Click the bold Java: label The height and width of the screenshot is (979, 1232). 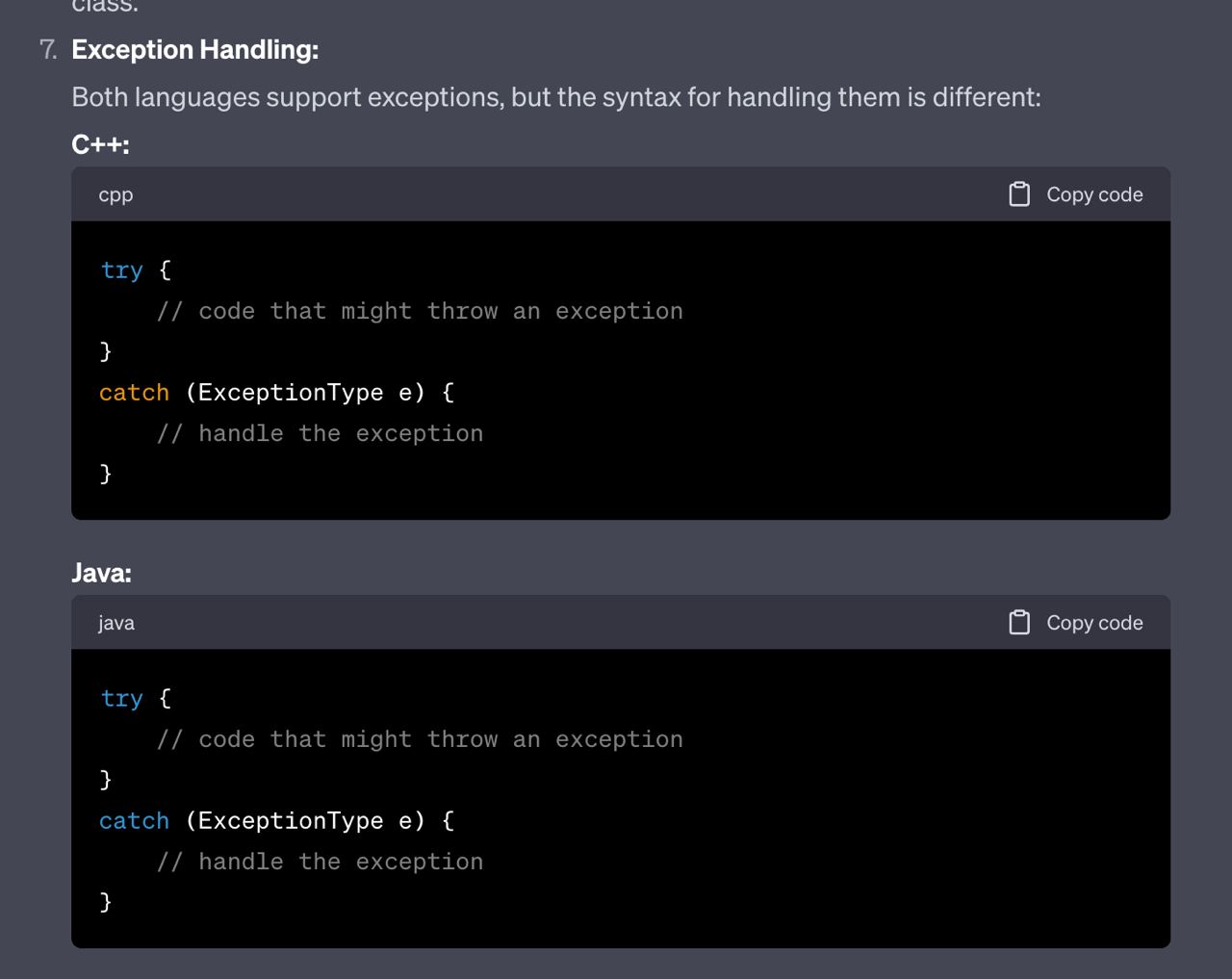[x=101, y=573]
